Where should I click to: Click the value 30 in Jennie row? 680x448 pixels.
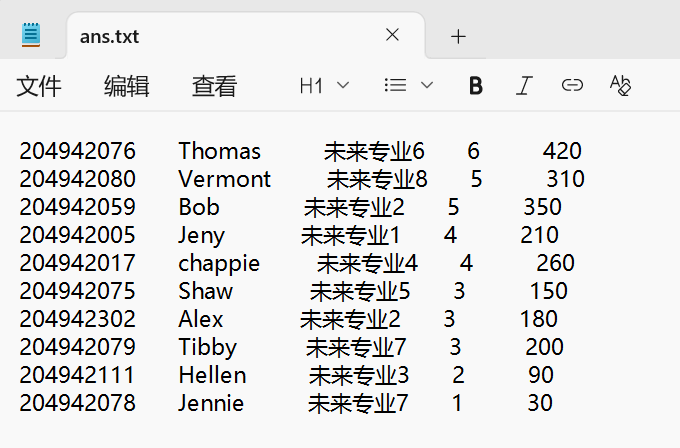tap(540, 402)
